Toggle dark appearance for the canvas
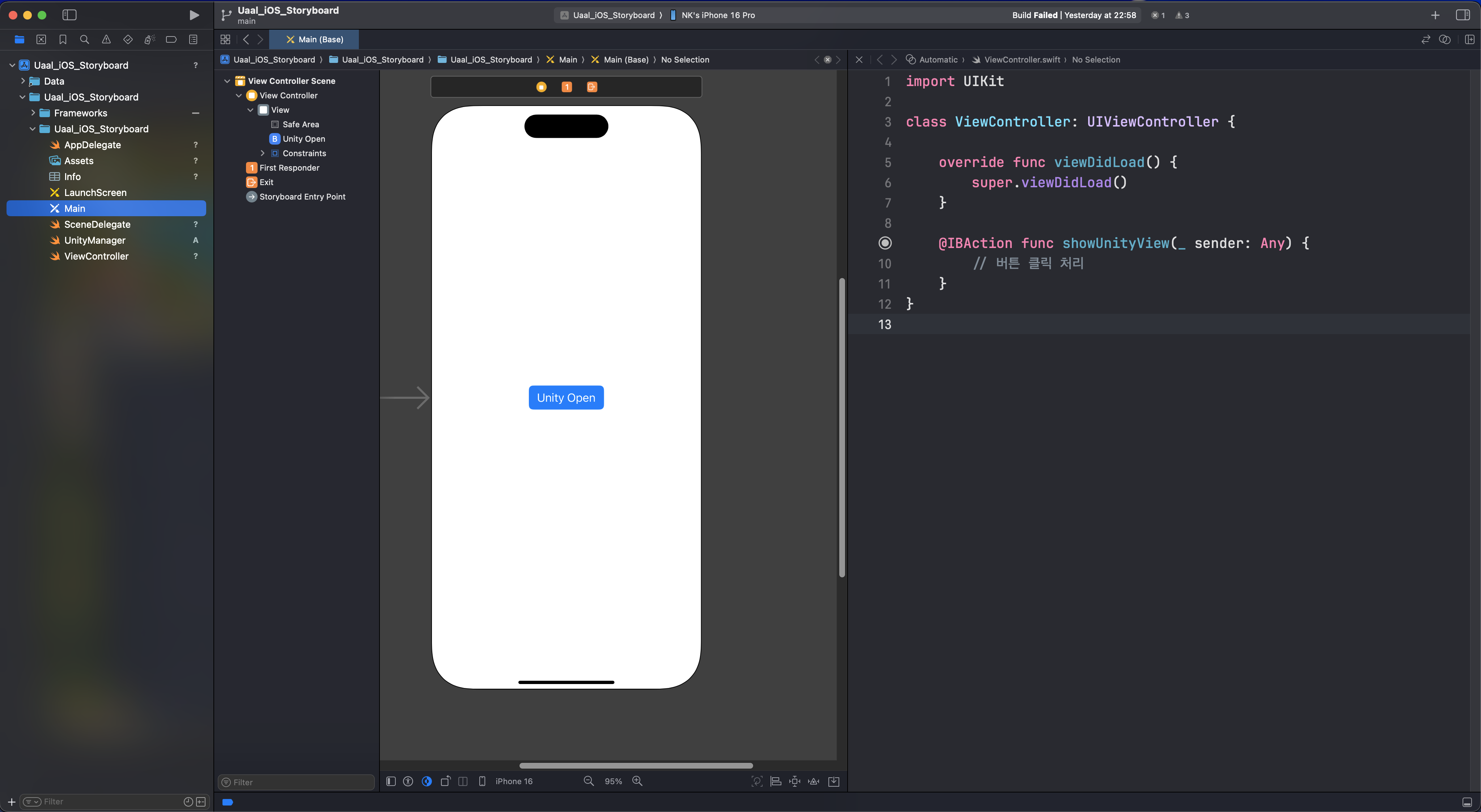This screenshot has height=812, width=1481. pos(427,781)
